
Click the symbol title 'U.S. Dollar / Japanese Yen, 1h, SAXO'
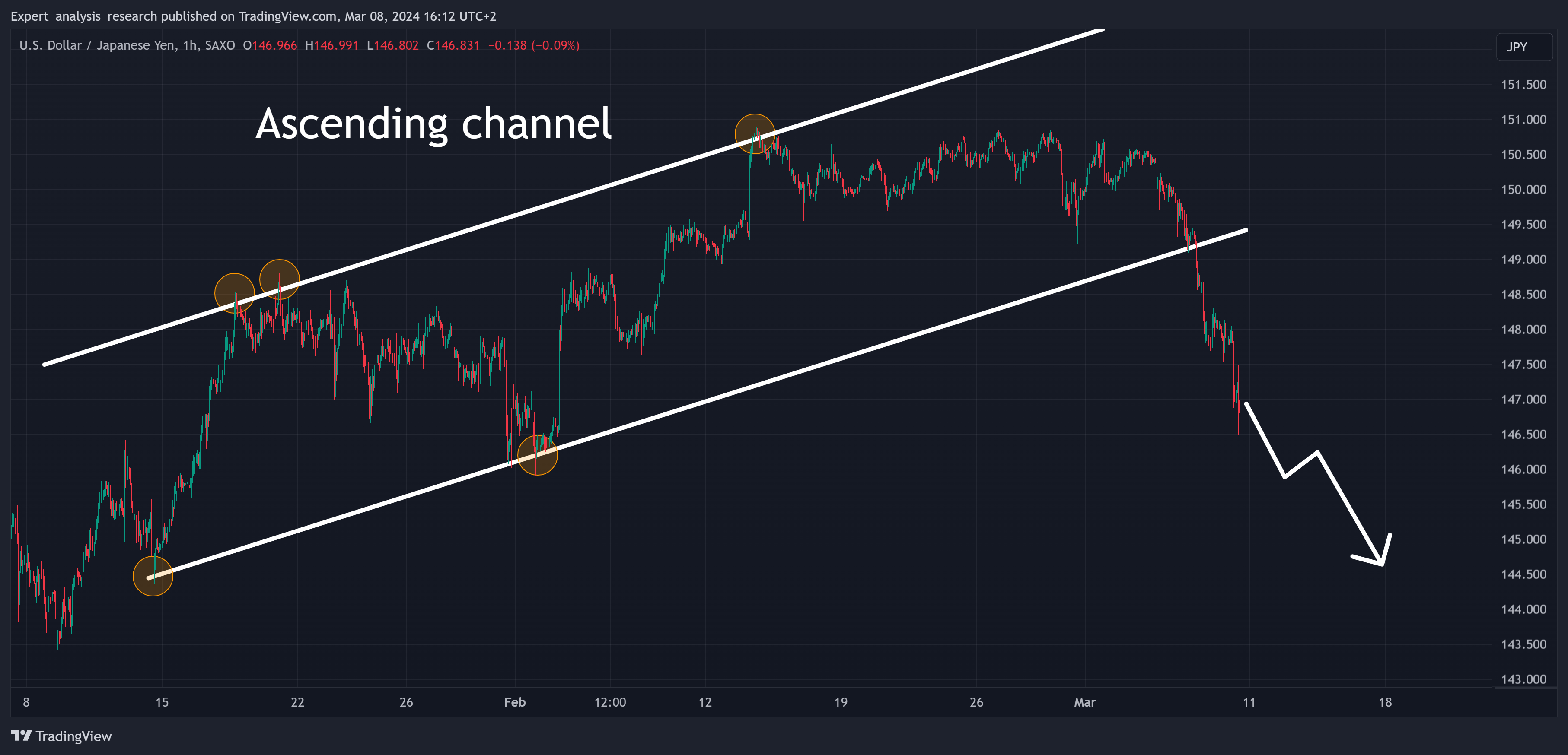(x=127, y=46)
